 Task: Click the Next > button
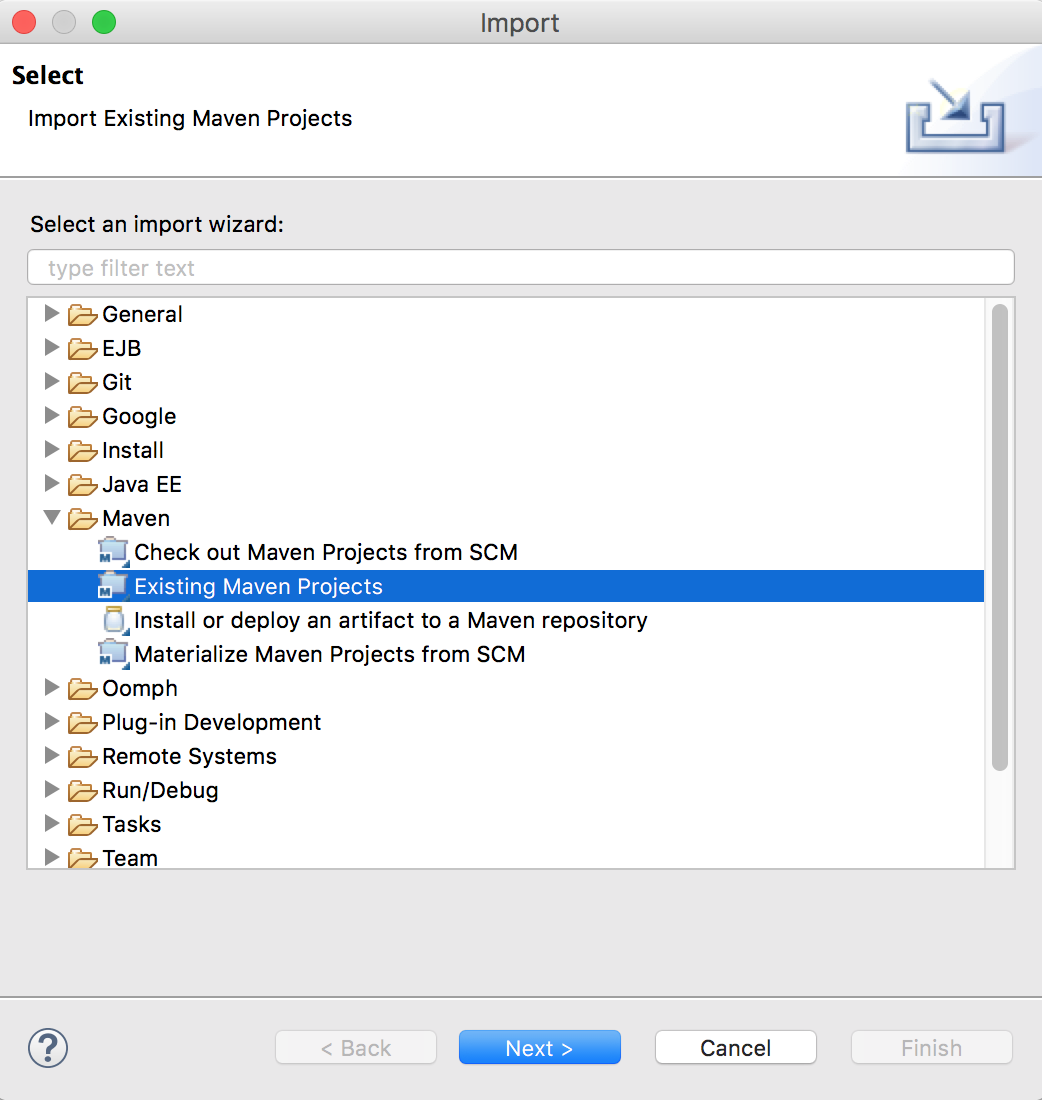[x=540, y=1047]
